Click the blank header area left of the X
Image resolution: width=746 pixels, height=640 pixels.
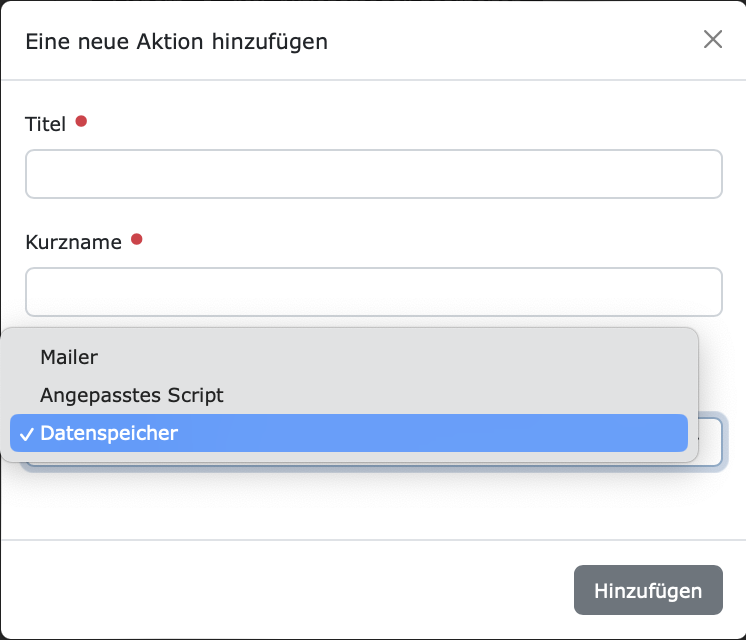point(515,41)
